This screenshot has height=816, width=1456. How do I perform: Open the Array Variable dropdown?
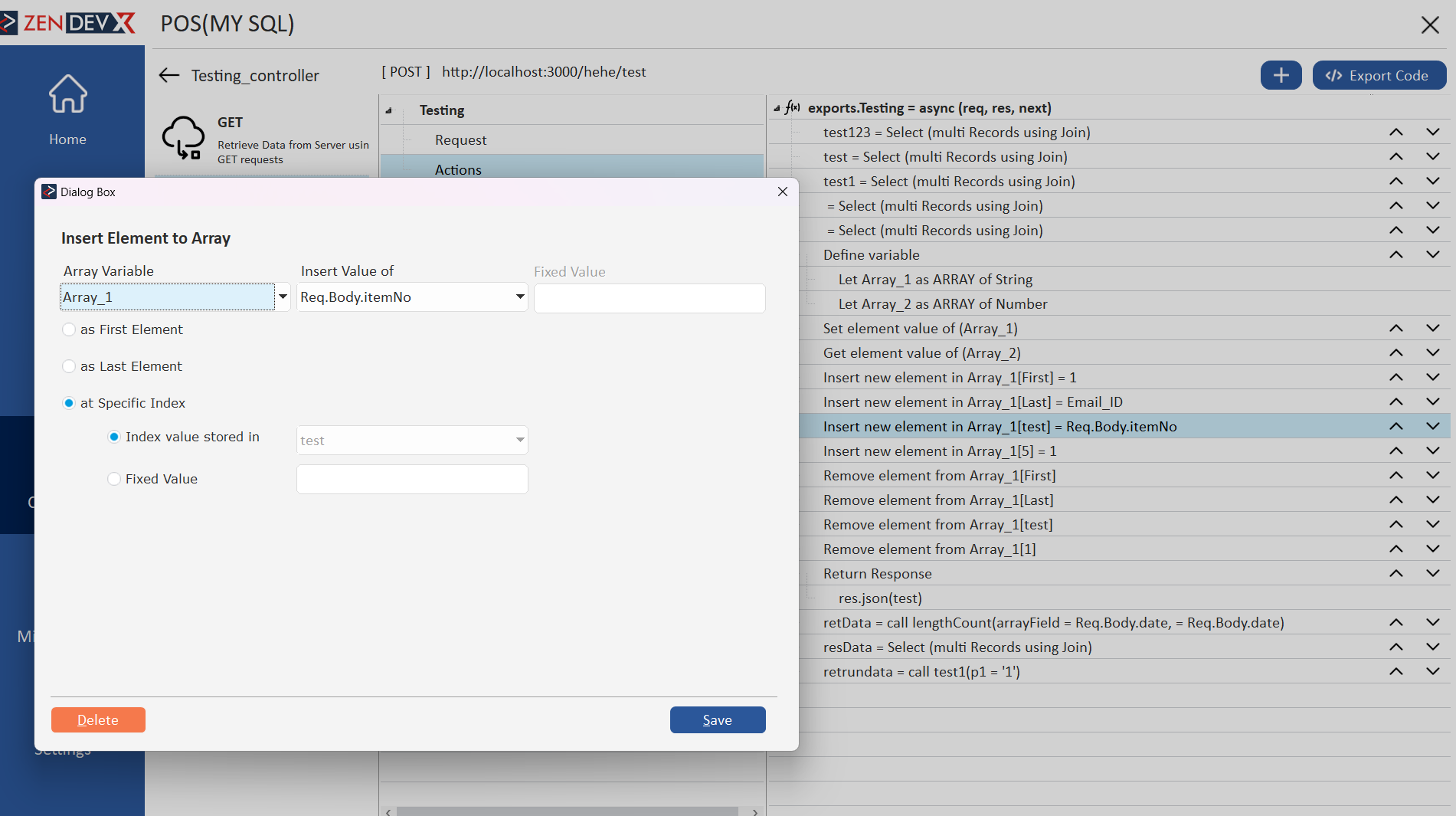point(283,297)
